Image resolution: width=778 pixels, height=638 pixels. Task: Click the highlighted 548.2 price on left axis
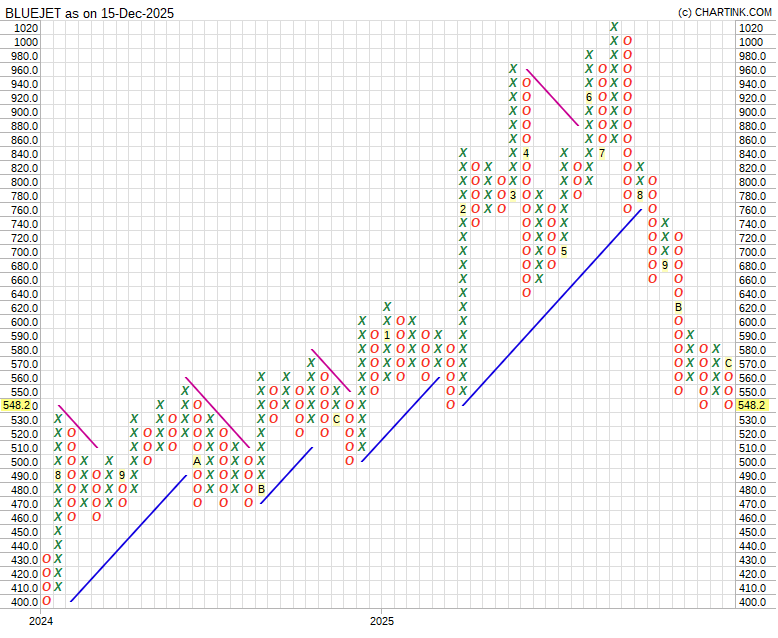tap(18, 406)
